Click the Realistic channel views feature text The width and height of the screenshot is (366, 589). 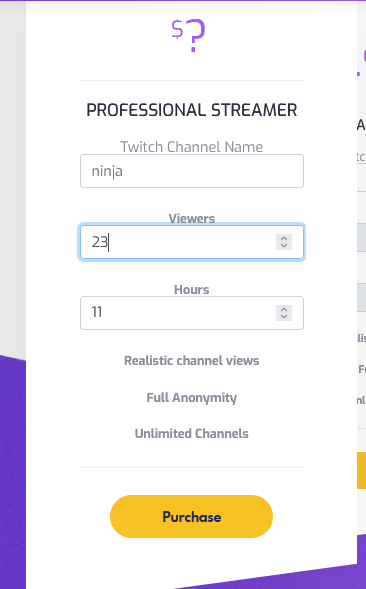coord(192,361)
